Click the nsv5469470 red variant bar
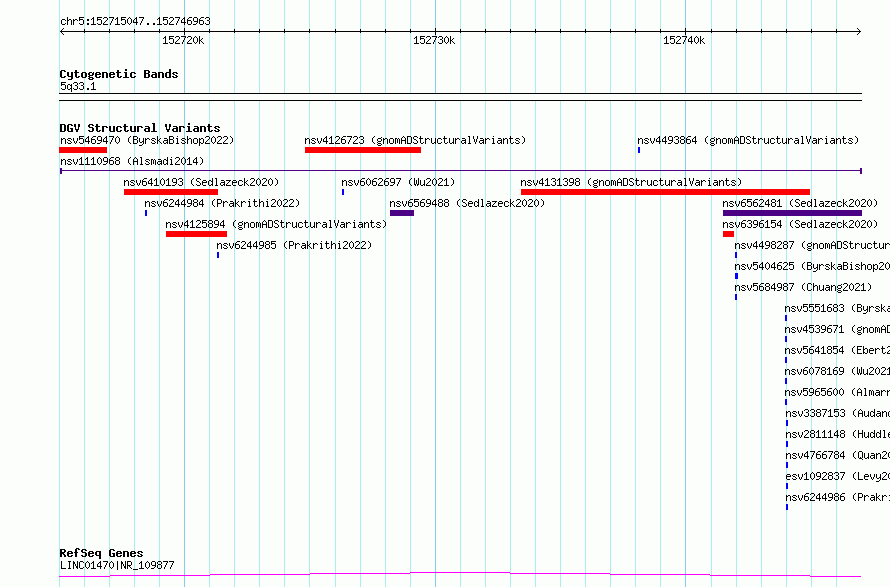 pyautogui.click(x=83, y=150)
